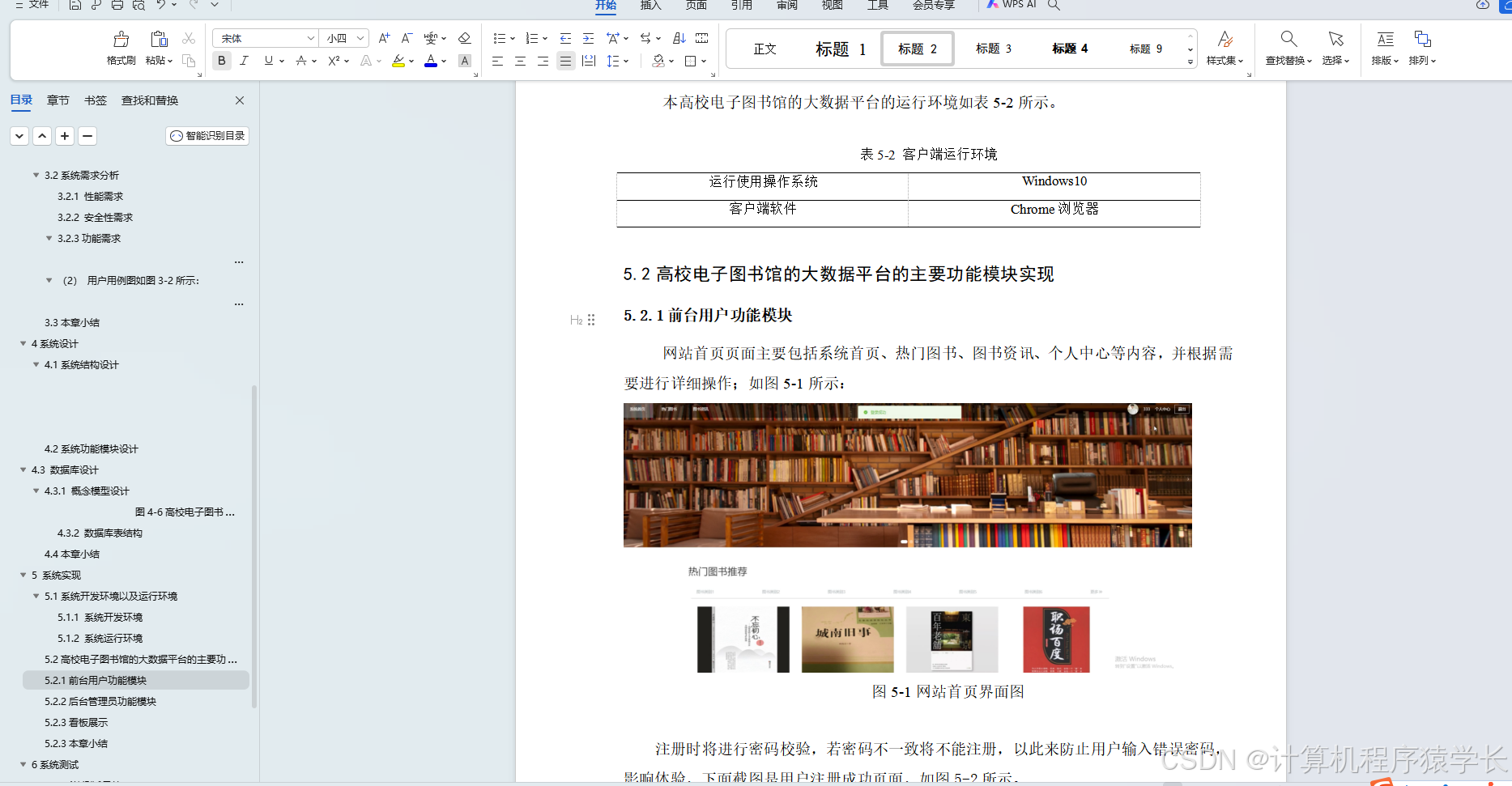Click the Paste clipboard icon
The width and height of the screenshot is (1512, 786).
159,39
